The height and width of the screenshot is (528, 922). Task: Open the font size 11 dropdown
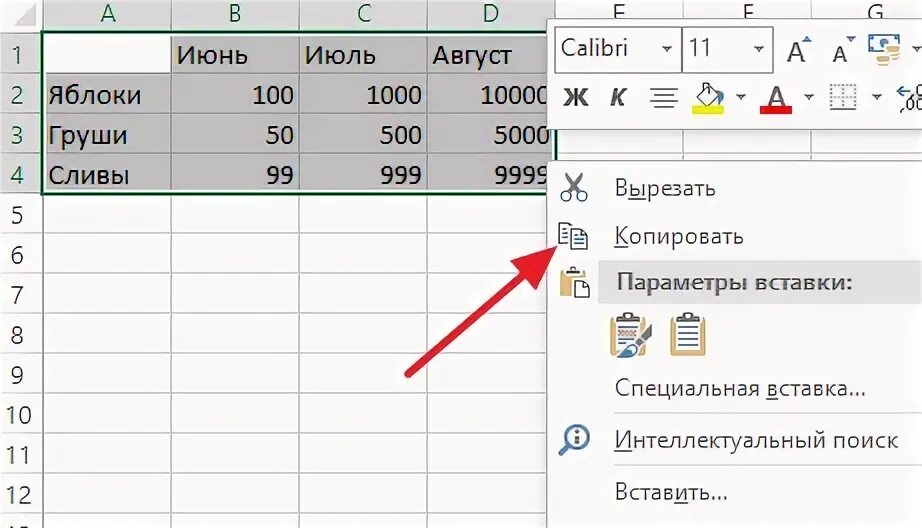click(759, 49)
